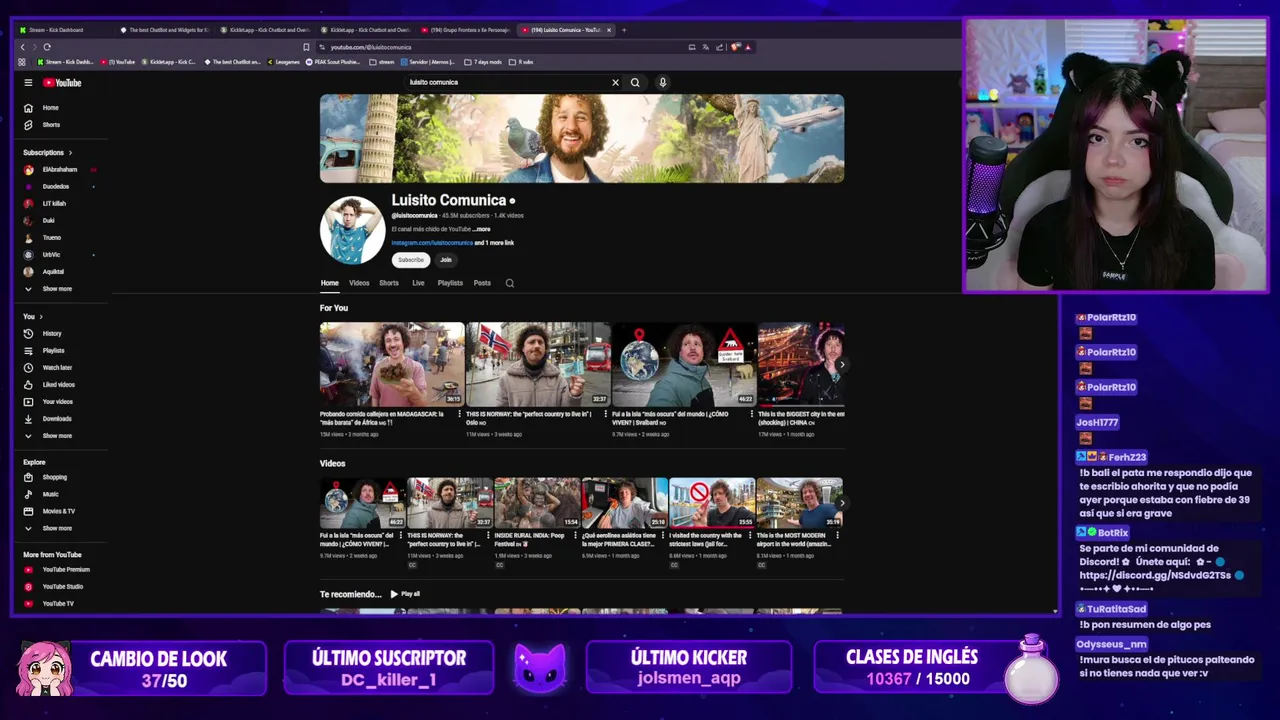Switch to the channel Posts tab
The height and width of the screenshot is (720, 1280).
(x=482, y=283)
